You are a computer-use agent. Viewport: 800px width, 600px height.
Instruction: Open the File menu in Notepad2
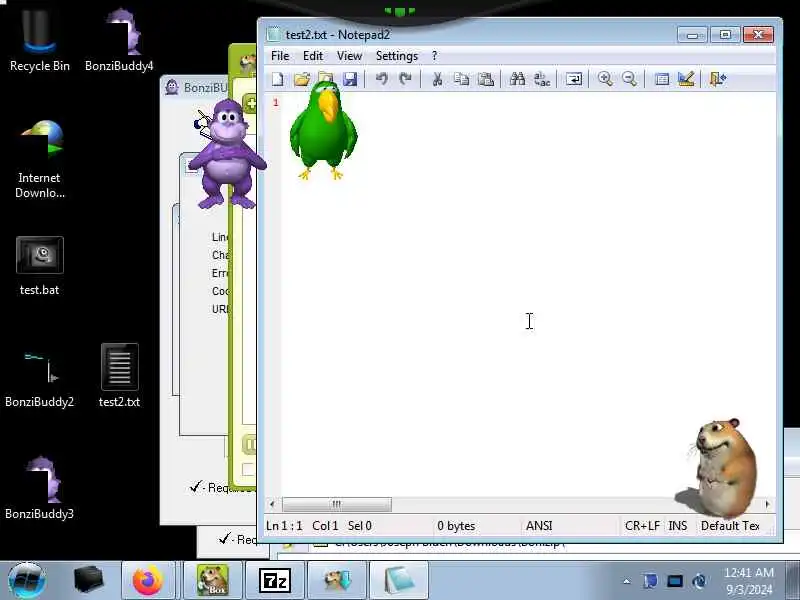click(x=280, y=56)
